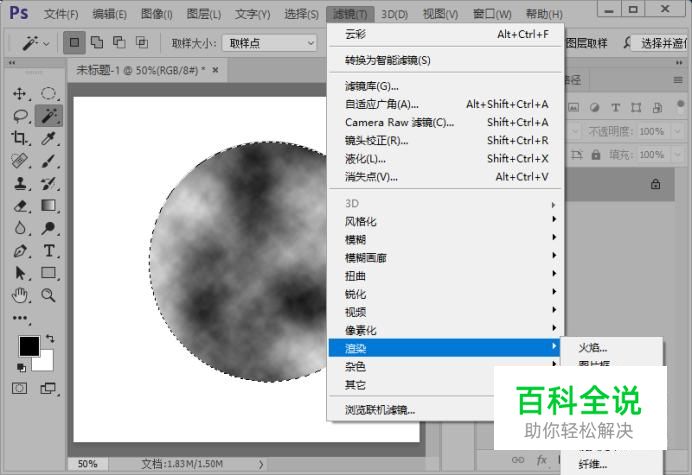Viewport: 692px width, 475px height.
Task: Select the Crop tool
Action: click(19, 138)
